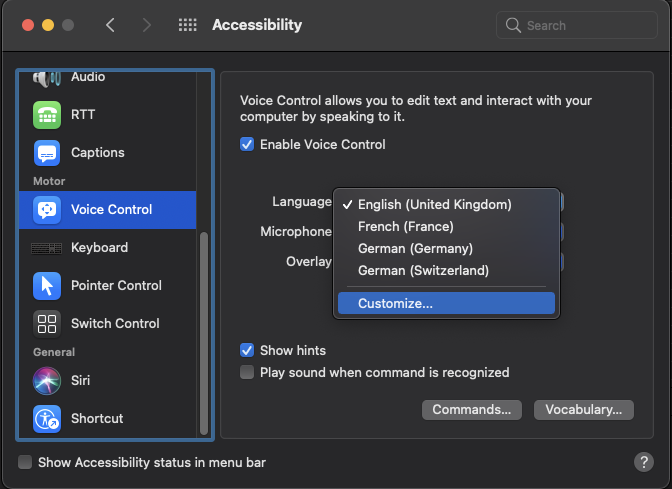
Task: Open the Shortcut accessibility icon
Action: pos(47,419)
